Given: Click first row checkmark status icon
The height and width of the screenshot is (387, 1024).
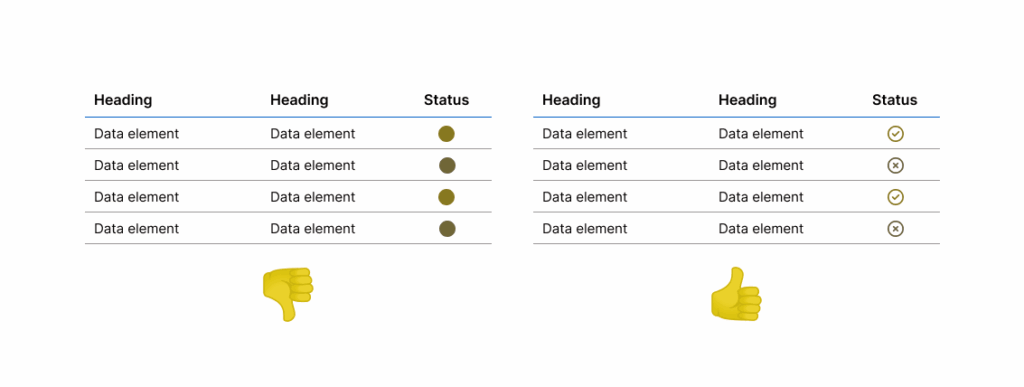Looking at the screenshot, I should [x=895, y=134].
